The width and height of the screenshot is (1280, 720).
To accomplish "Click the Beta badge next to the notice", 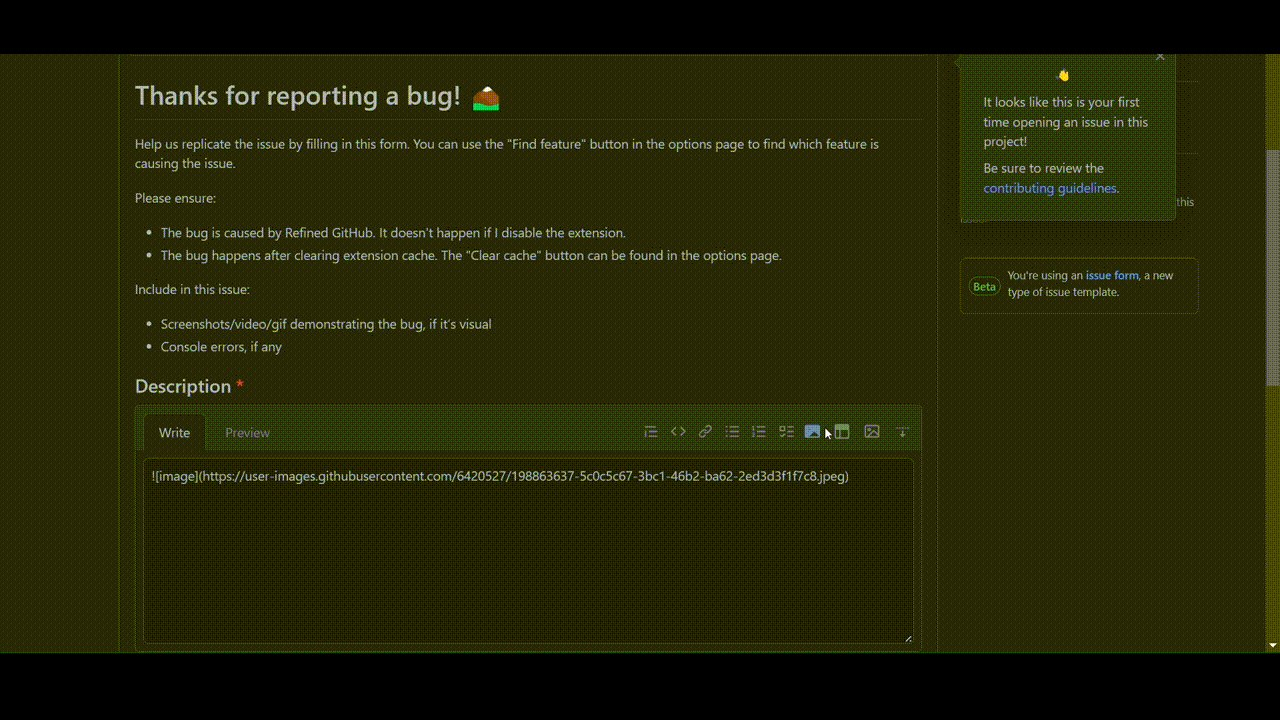I will [x=984, y=286].
